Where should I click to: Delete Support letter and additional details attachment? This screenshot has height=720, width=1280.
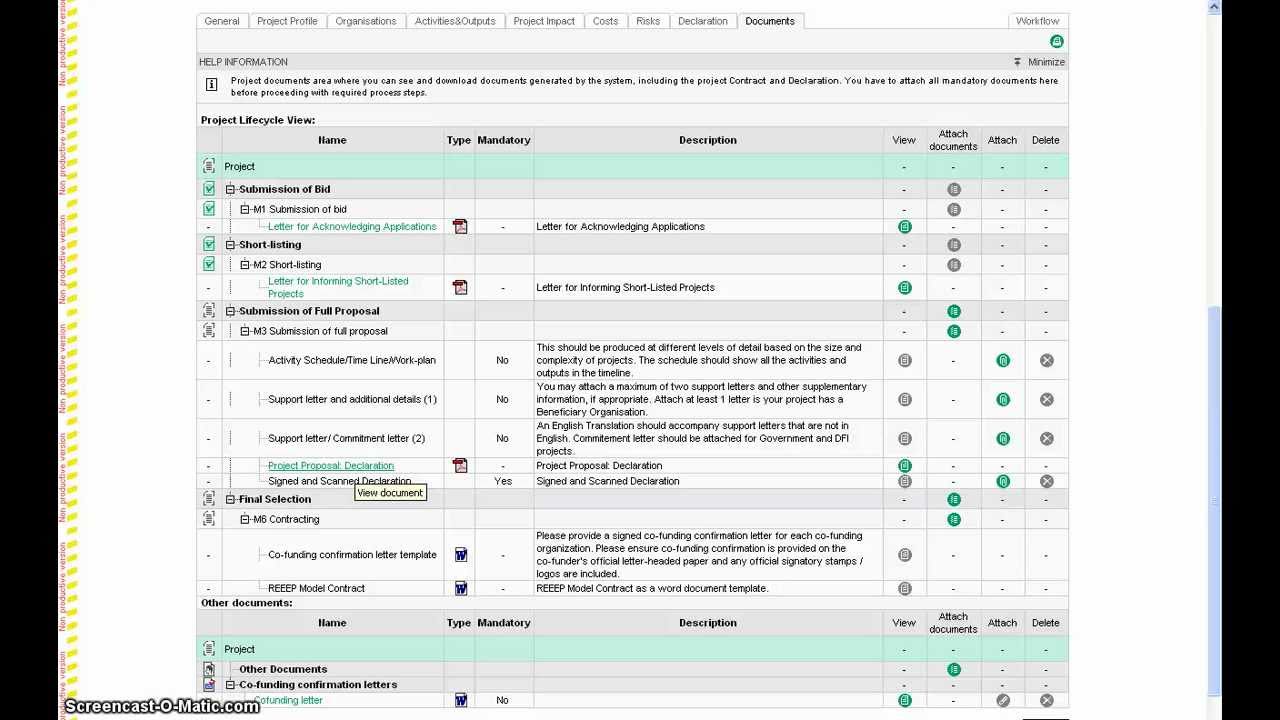(1046, 400)
